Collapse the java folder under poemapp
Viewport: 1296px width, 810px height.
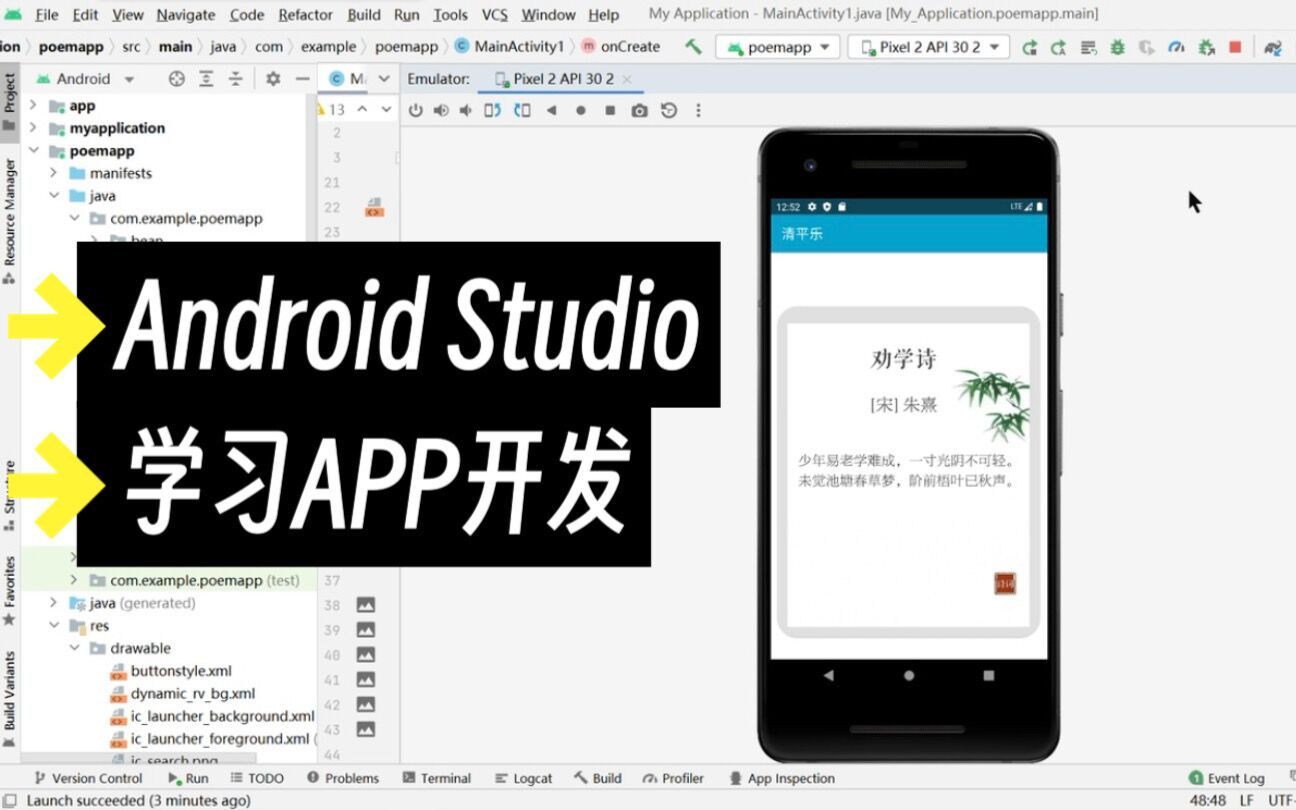[x=54, y=196]
